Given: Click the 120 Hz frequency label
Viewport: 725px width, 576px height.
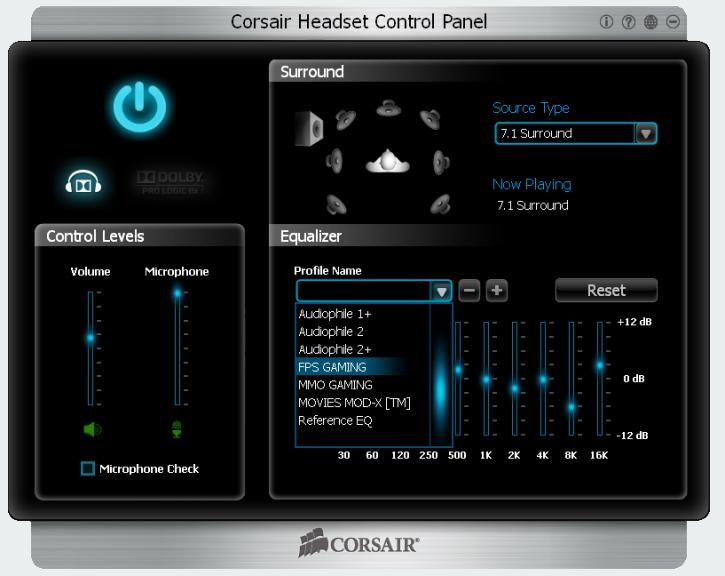Looking at the screenshot, I should pyautogui.click(x=400, y=455).
